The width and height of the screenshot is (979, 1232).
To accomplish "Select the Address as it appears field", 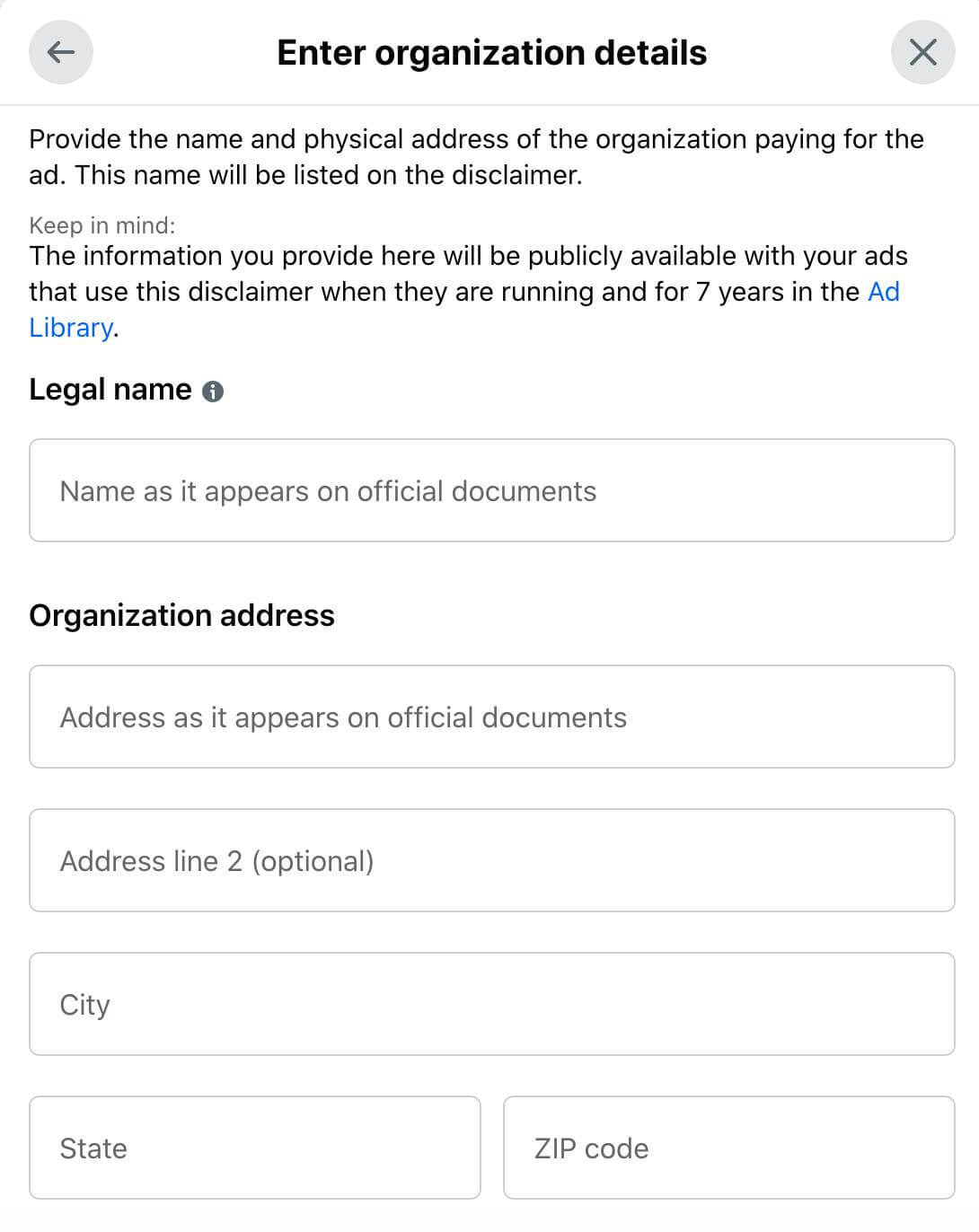I will 492,717.
